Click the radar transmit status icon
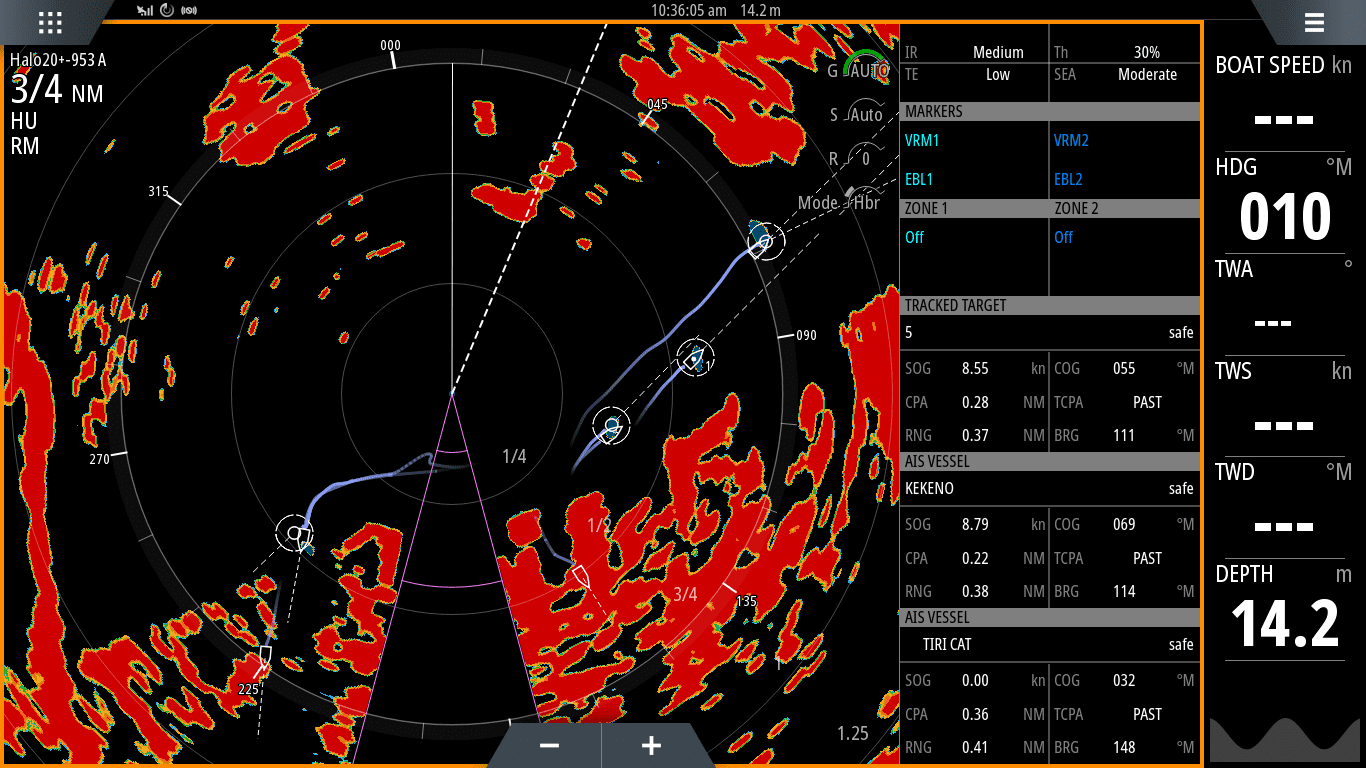 click(x=166, y=11)
